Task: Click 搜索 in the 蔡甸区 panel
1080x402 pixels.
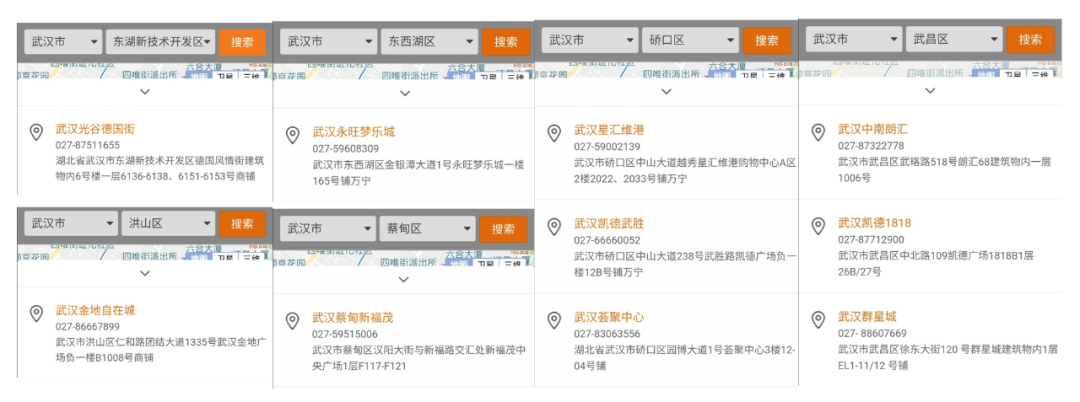Action: pyautogui.click(x=503, y=229)
